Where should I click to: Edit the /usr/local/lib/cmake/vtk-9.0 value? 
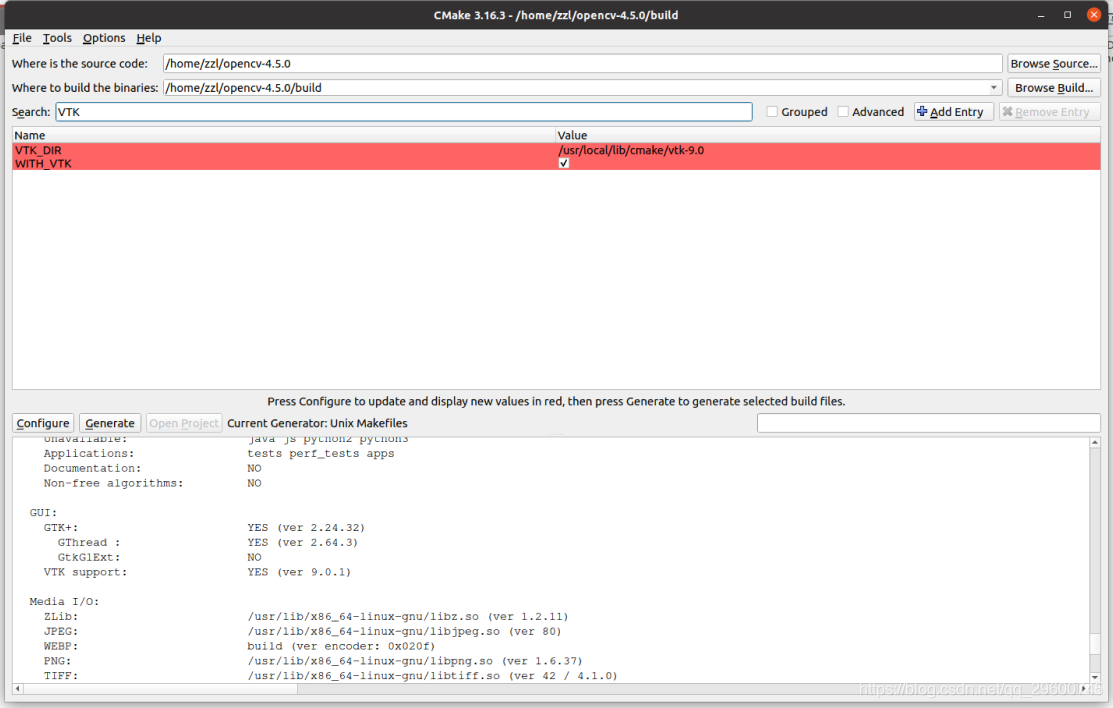631,150
